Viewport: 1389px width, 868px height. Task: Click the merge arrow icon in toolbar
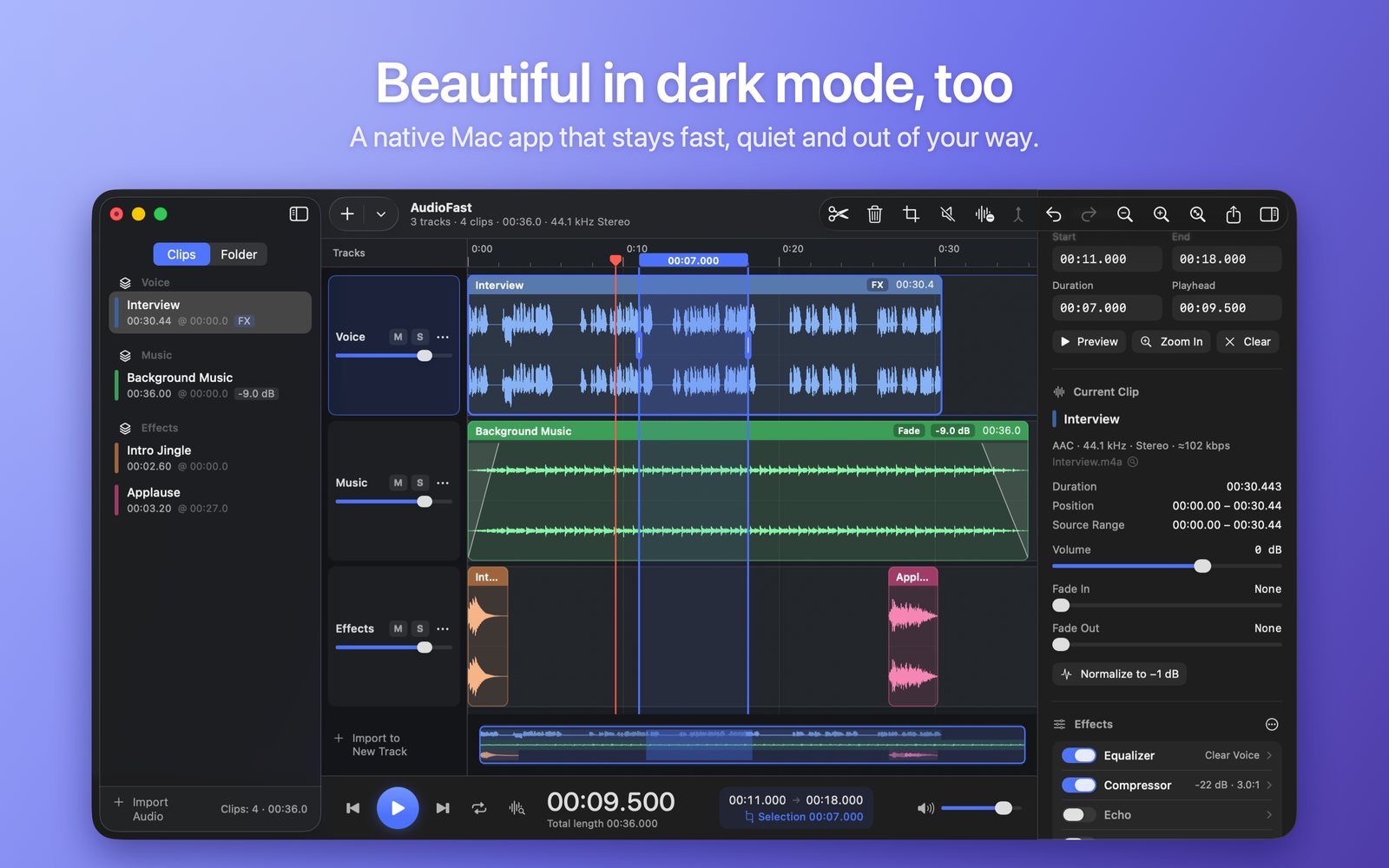(x=1018, y=214)
